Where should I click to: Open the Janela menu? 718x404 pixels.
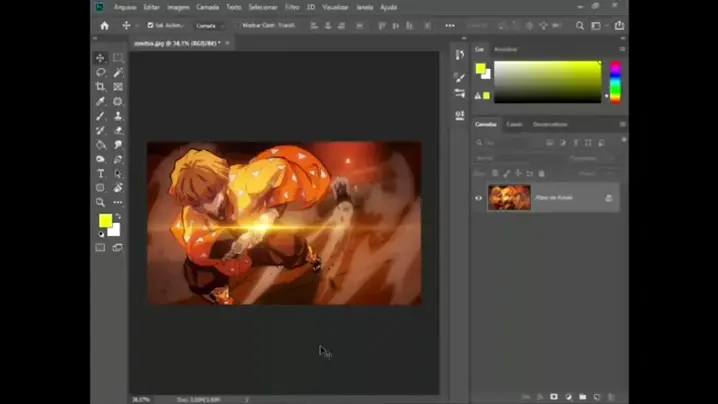(x=364, y=7)
